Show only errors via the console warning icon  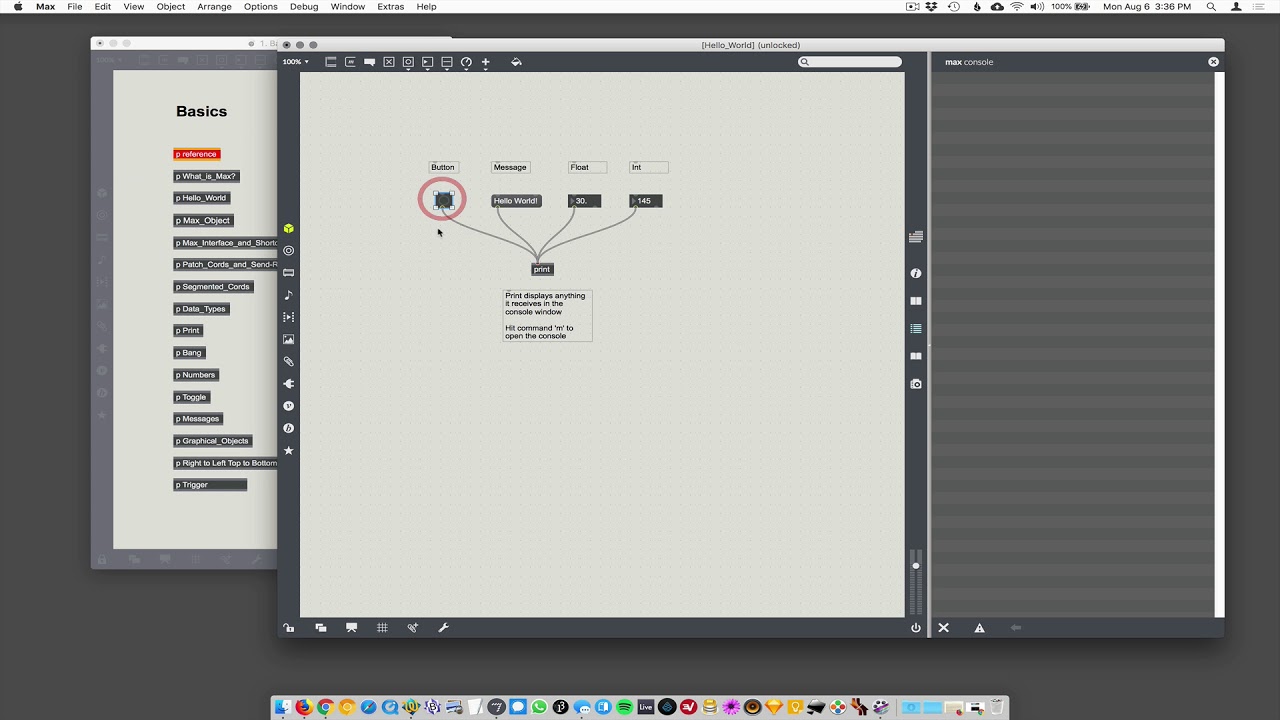[980, 628]
